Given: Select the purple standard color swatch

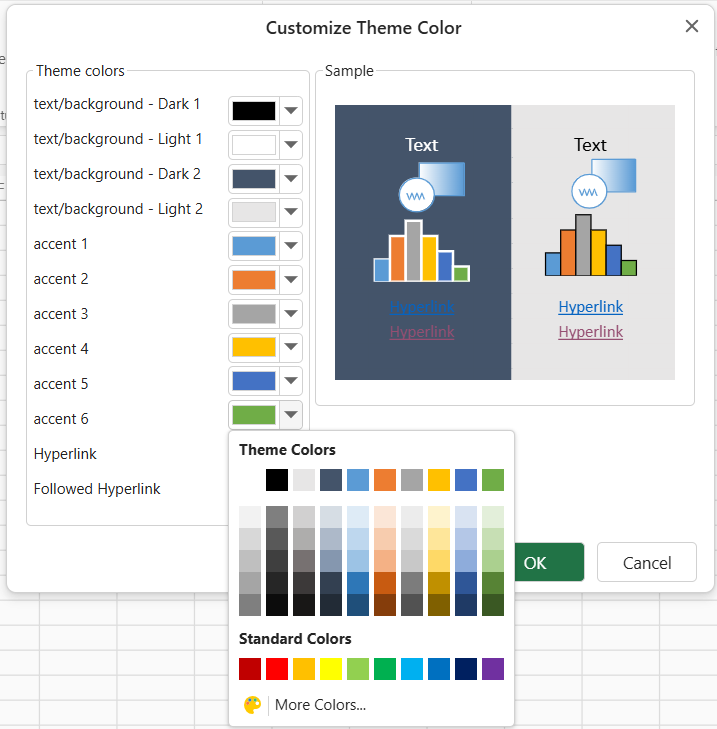Looking at the screenshot, I should [493, 669].
